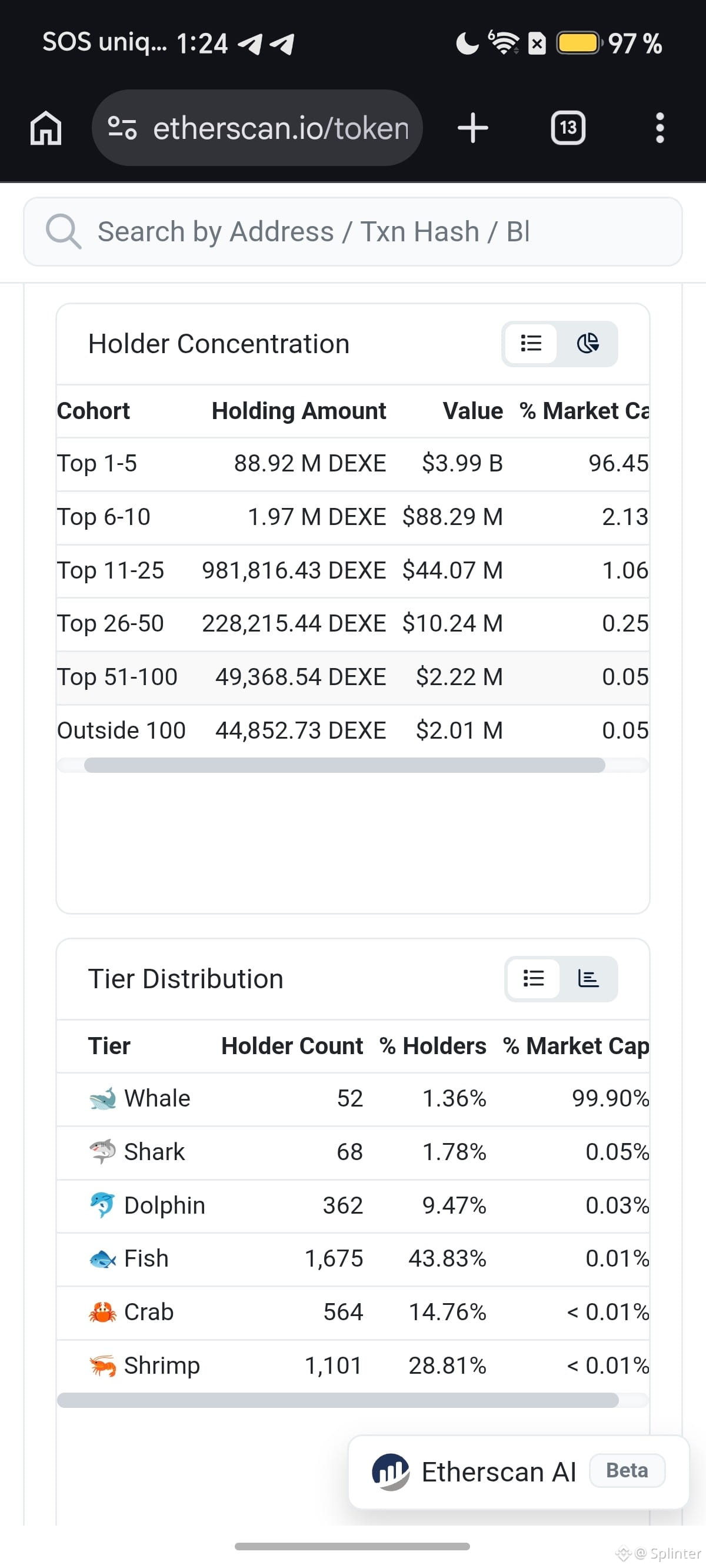The height and width of the screenshot is (1568, 706).
Task: Tap the Dolphin tier emoji icon
Action: point(102,1205)
